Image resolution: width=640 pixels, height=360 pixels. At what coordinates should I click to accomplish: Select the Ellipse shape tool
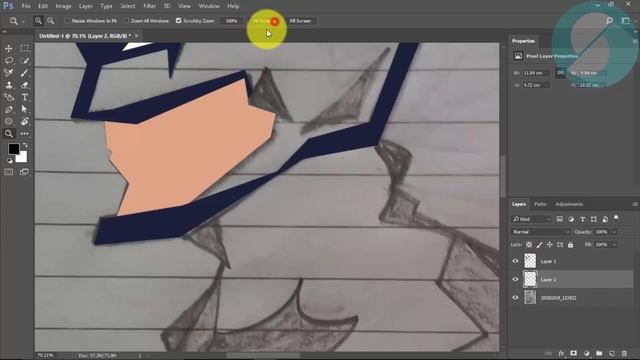point(9,121)
